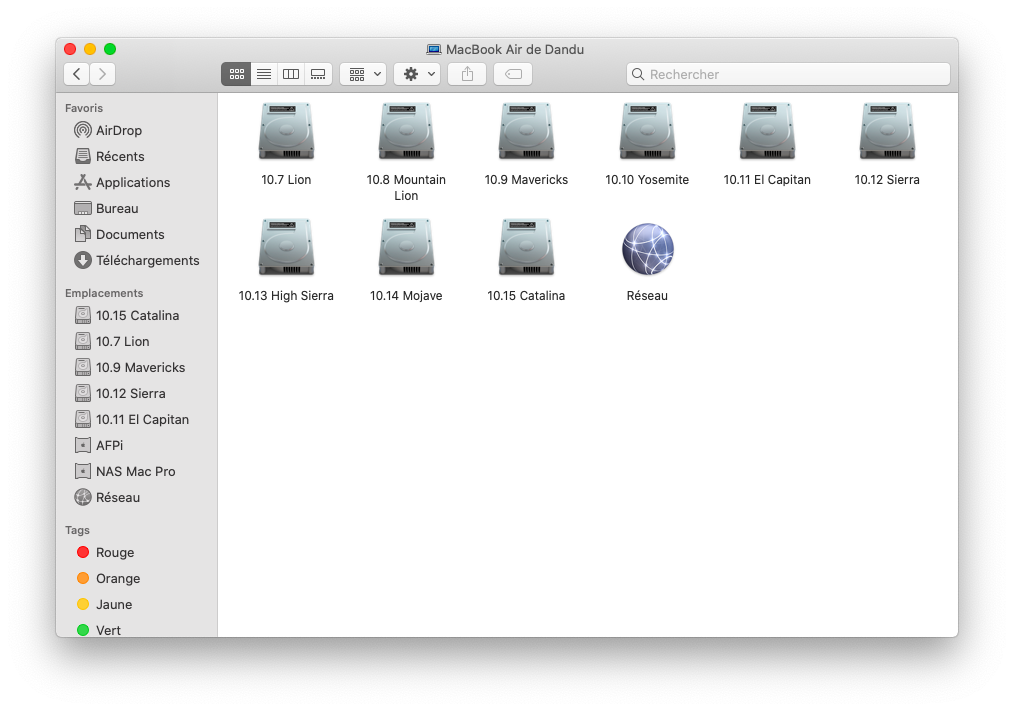Viewport: 1014px width, 711px height.
Task: Open the gear action menu
Action: [418, 74]
